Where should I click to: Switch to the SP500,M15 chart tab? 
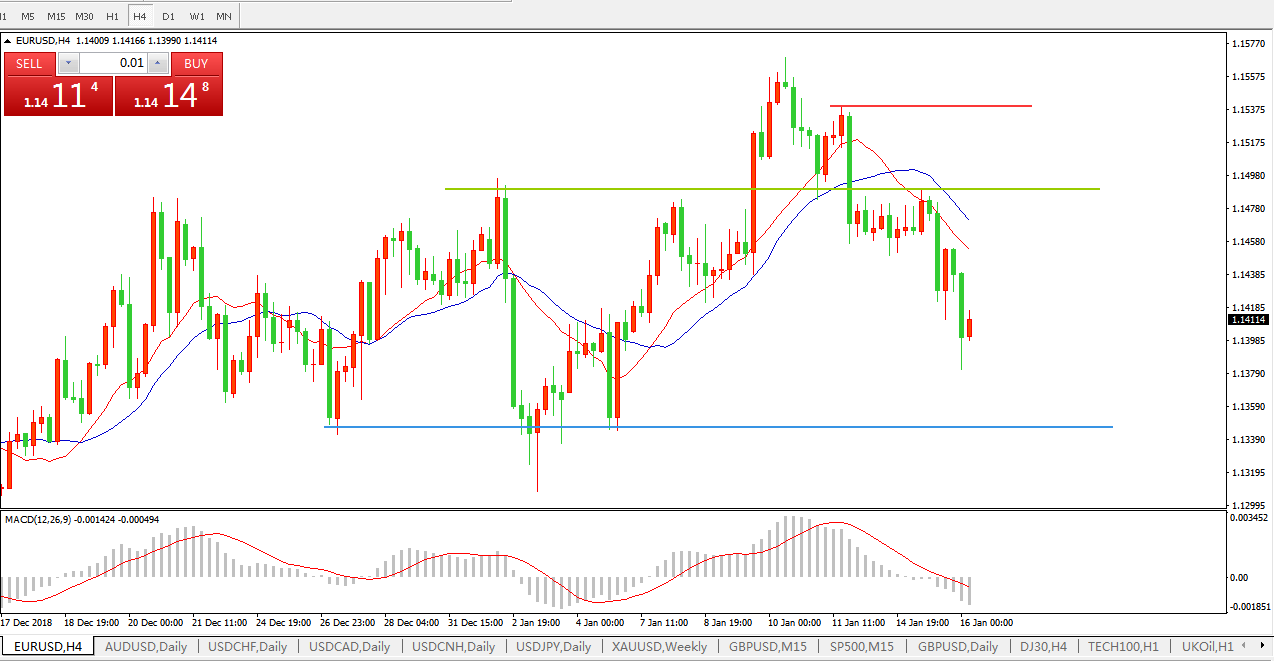coord(861,647)
